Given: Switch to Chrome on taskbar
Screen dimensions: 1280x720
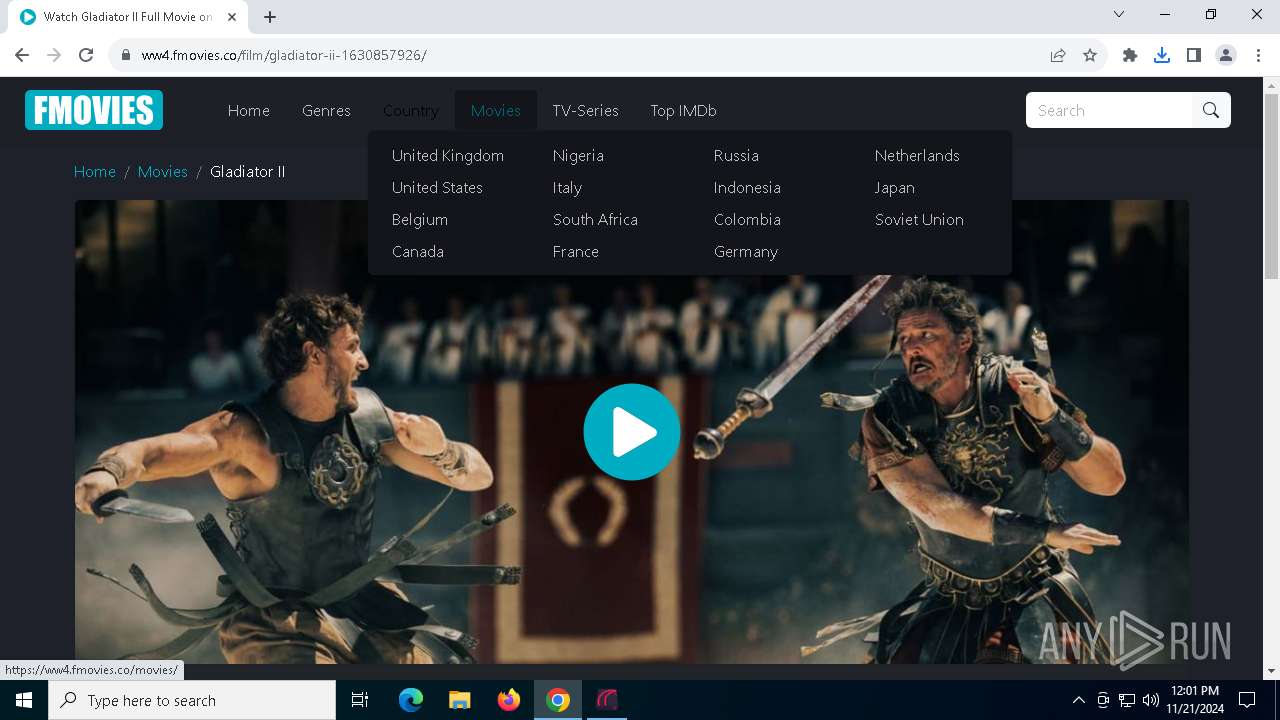Looking at the screenshot, I should 558,700.
